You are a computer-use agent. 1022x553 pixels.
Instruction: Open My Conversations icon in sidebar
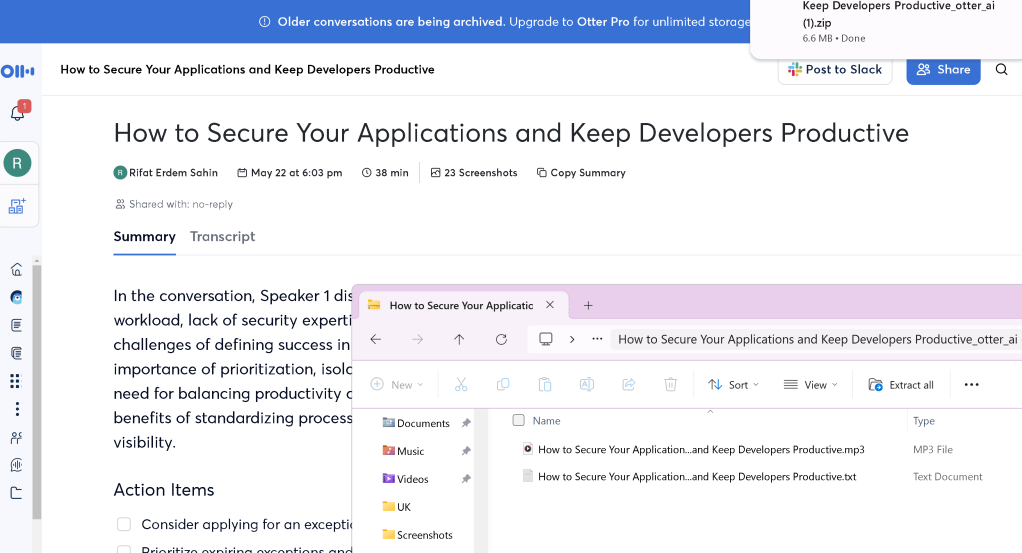(x=17, y=325)
